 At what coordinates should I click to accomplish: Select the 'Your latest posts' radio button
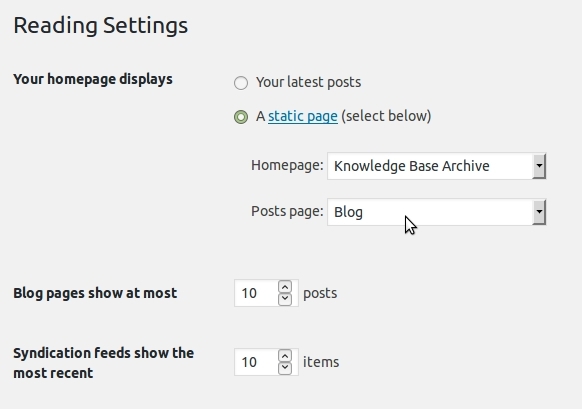click(x=241, y=83)
